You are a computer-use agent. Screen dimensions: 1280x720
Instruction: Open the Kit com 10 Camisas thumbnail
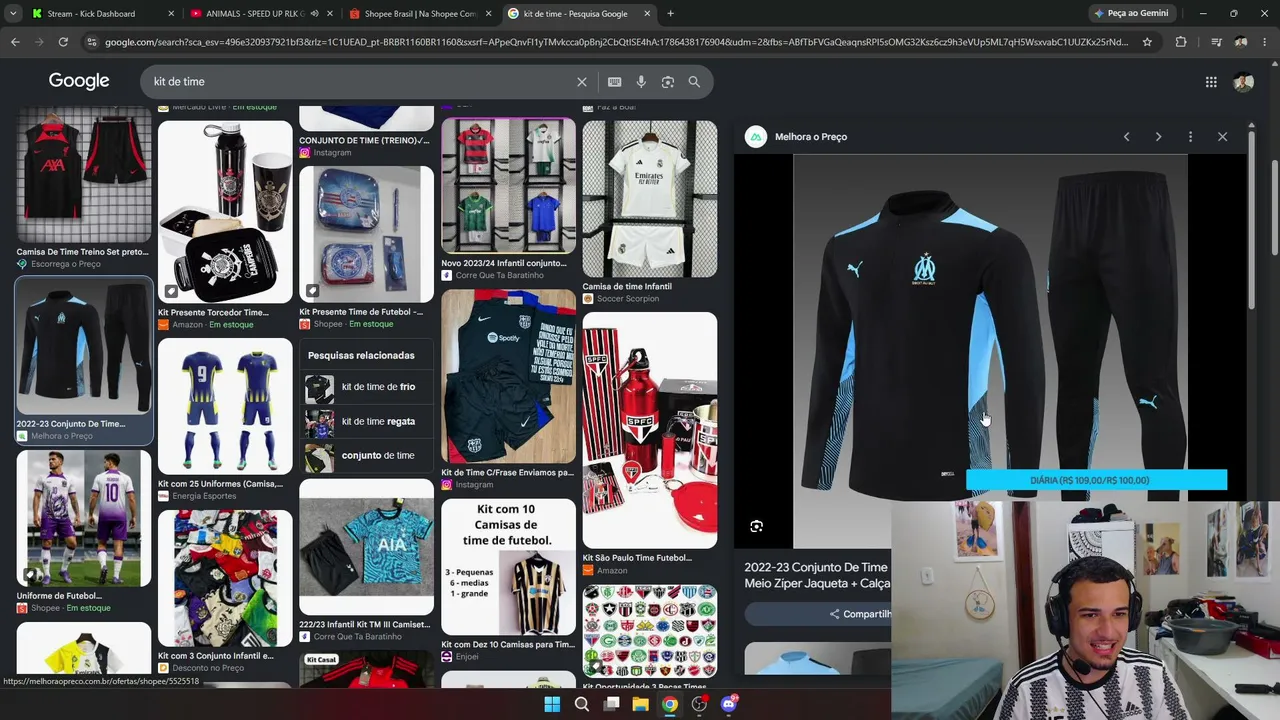coord(508,567)
